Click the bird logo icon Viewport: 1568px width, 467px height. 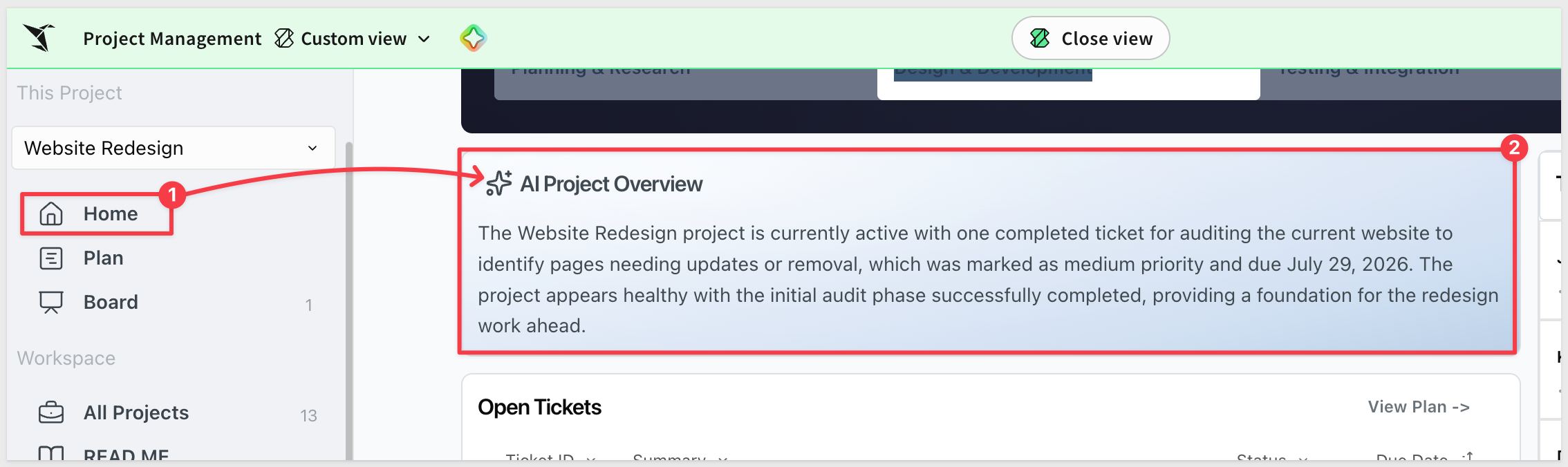tap(39, 37)
